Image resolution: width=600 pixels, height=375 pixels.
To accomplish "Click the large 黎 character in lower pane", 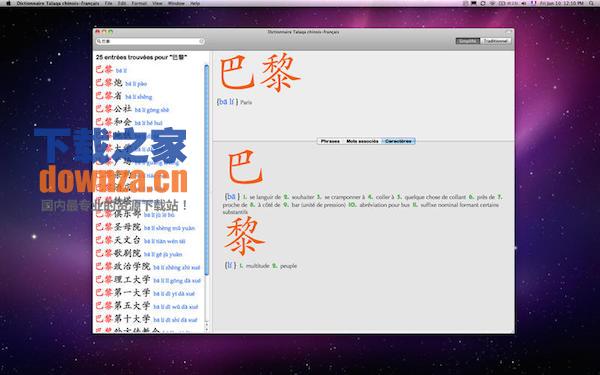I will 244,236.
